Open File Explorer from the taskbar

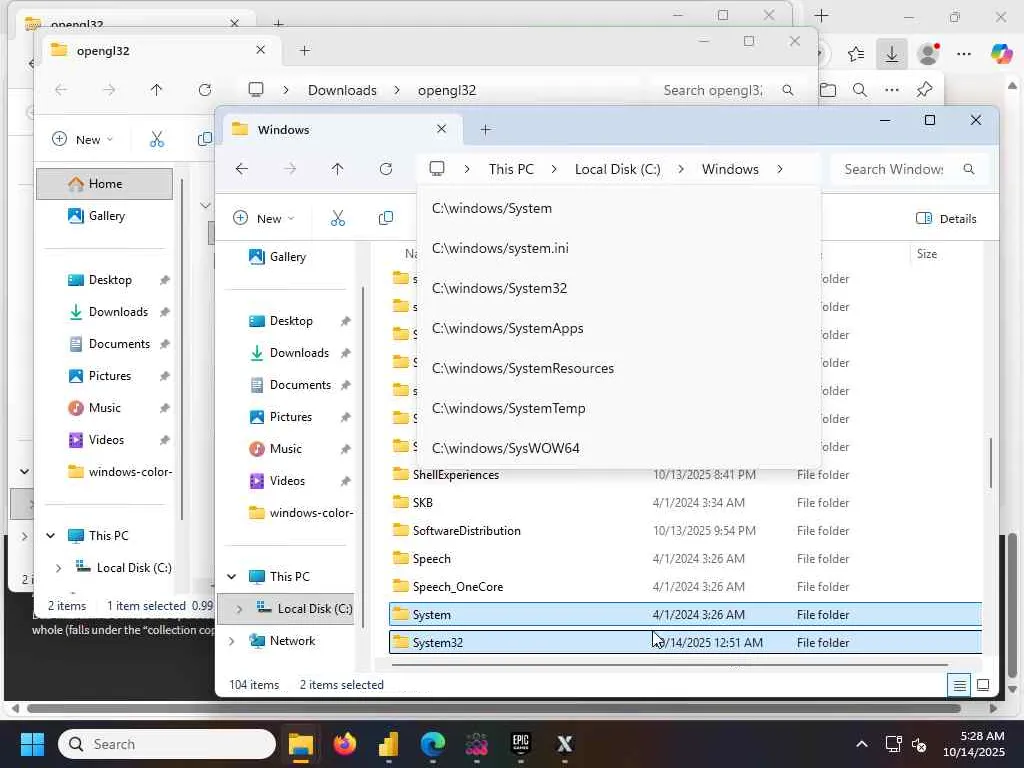301,744
